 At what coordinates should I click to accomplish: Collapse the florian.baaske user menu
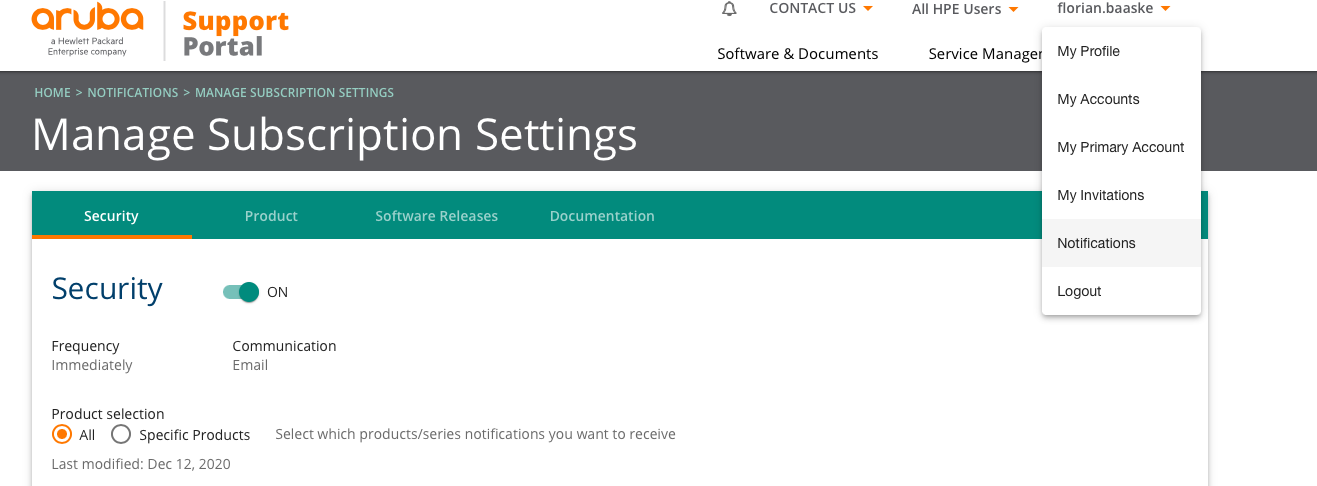[1113, 9]
